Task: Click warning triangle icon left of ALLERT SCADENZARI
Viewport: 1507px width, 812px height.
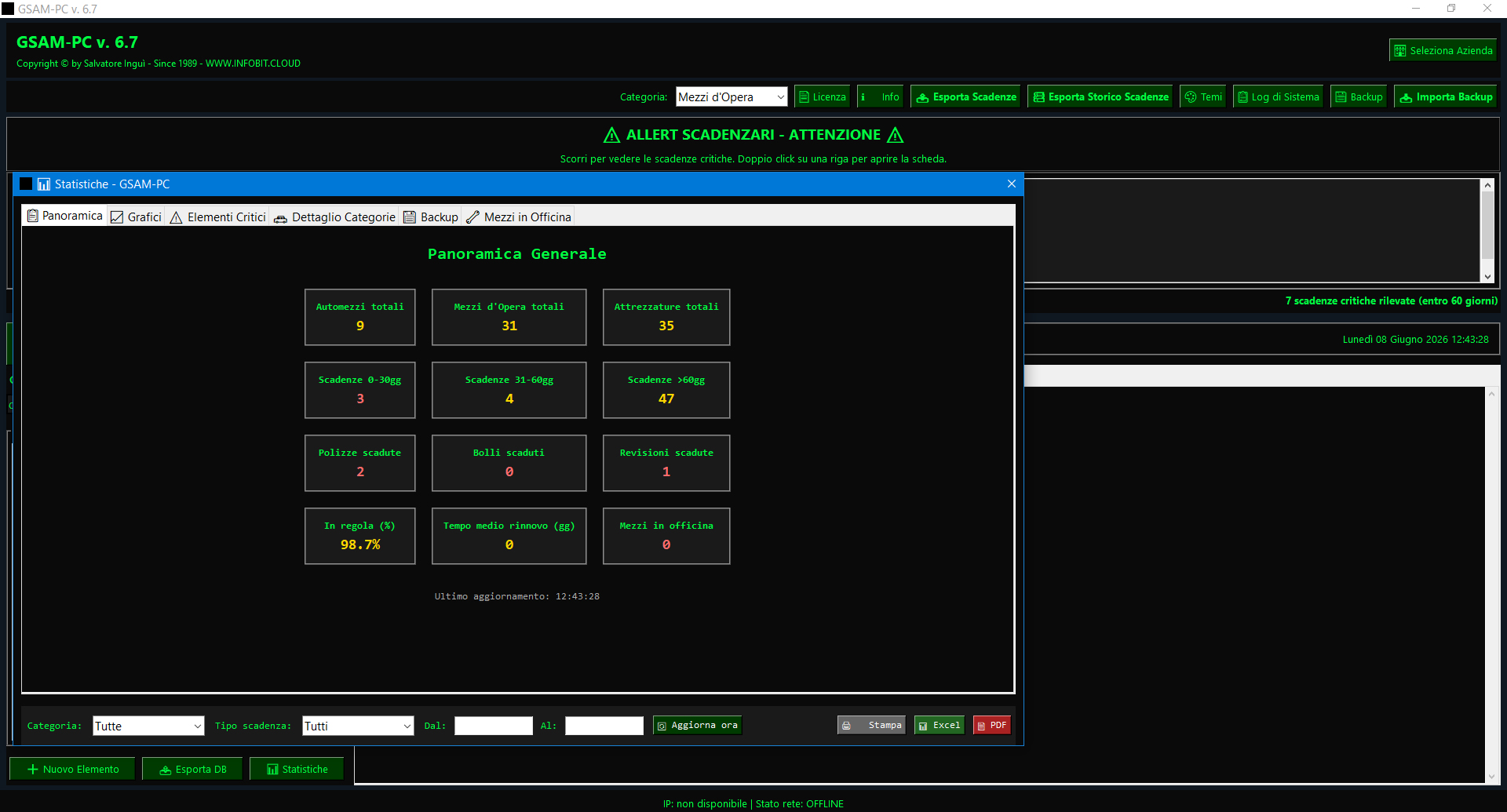Action: (x=612, y=135)
